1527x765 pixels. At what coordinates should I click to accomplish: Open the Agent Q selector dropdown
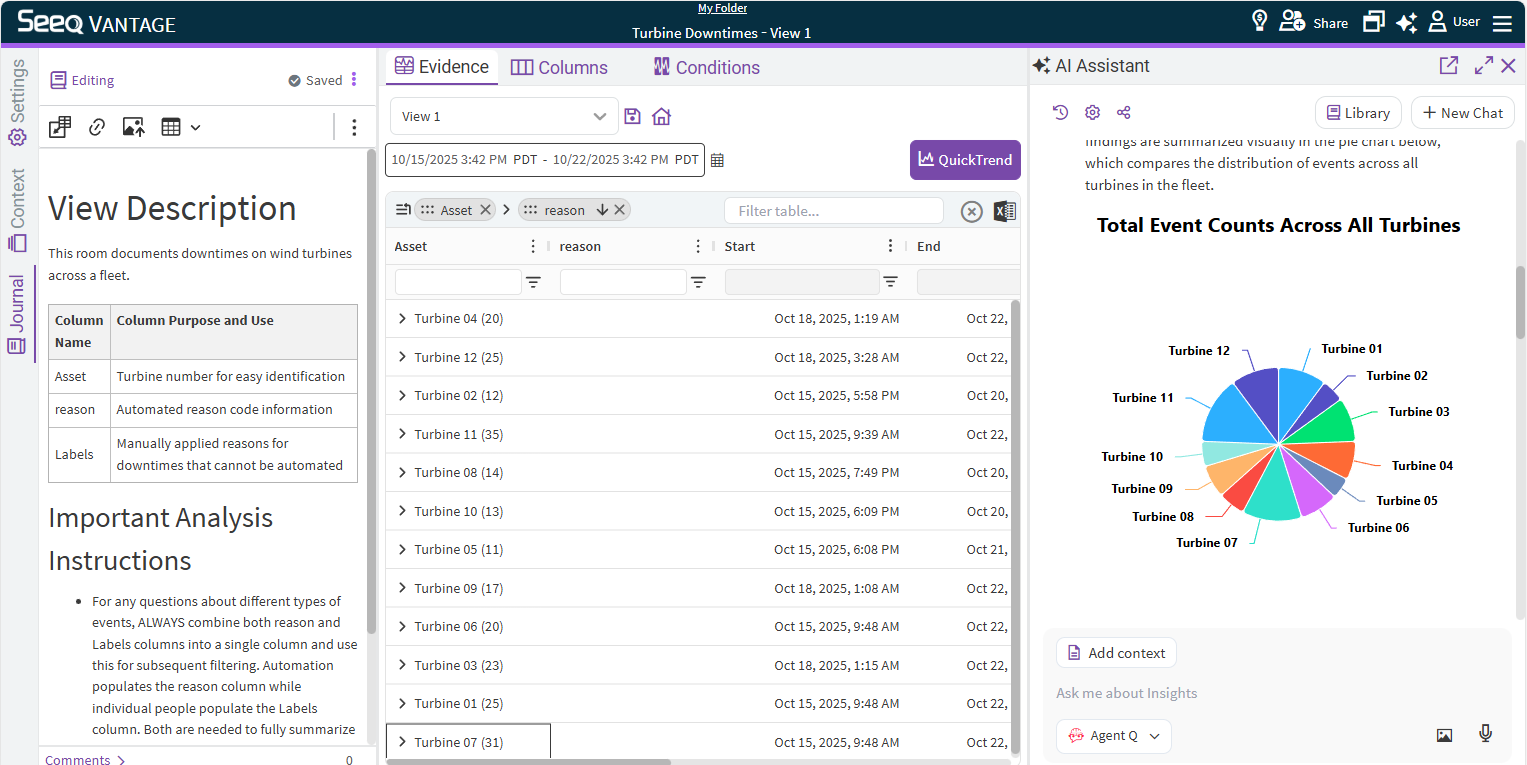[x=1113, y=736]
